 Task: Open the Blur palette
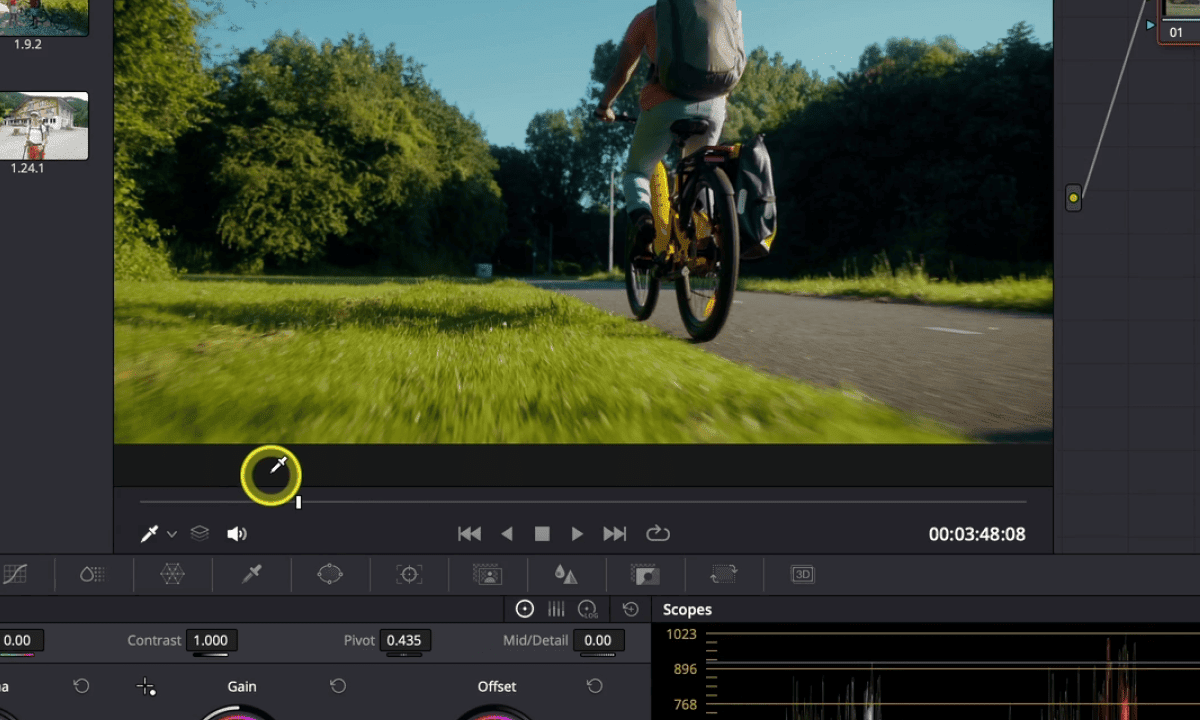click(x=565, y=574)
